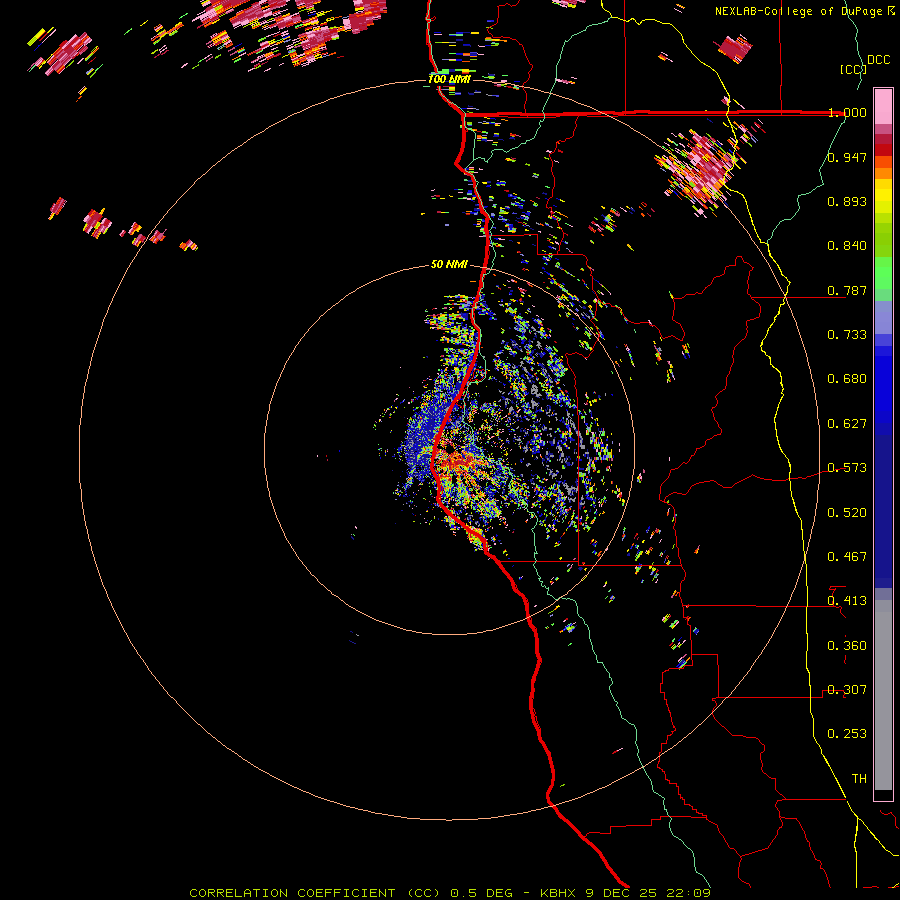Click the 0.947 scale value
This screenshot has height=900, width=900.
[x=847, y=157]
